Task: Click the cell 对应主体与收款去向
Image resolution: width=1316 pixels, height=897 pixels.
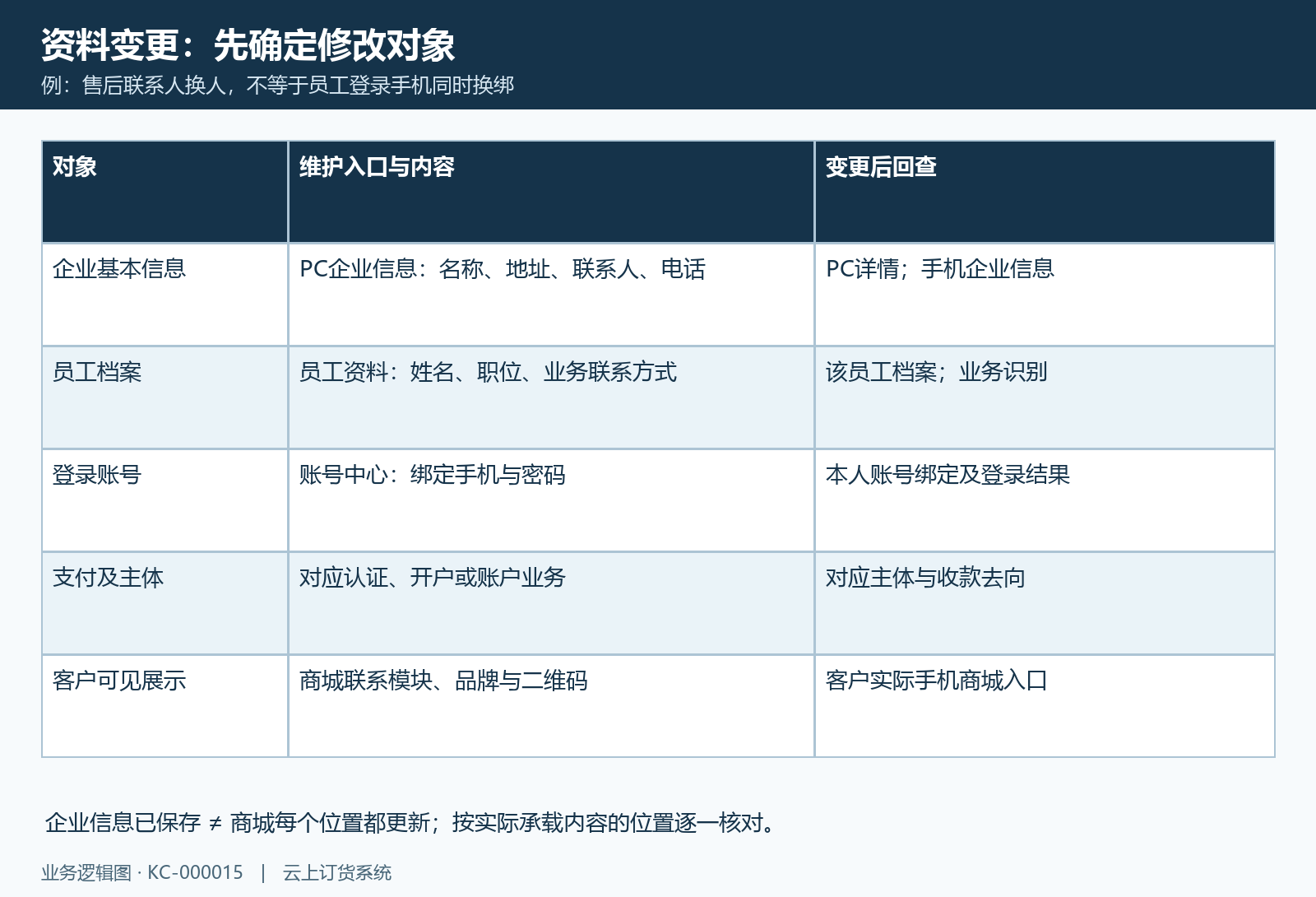Action: click(1045, 603)
